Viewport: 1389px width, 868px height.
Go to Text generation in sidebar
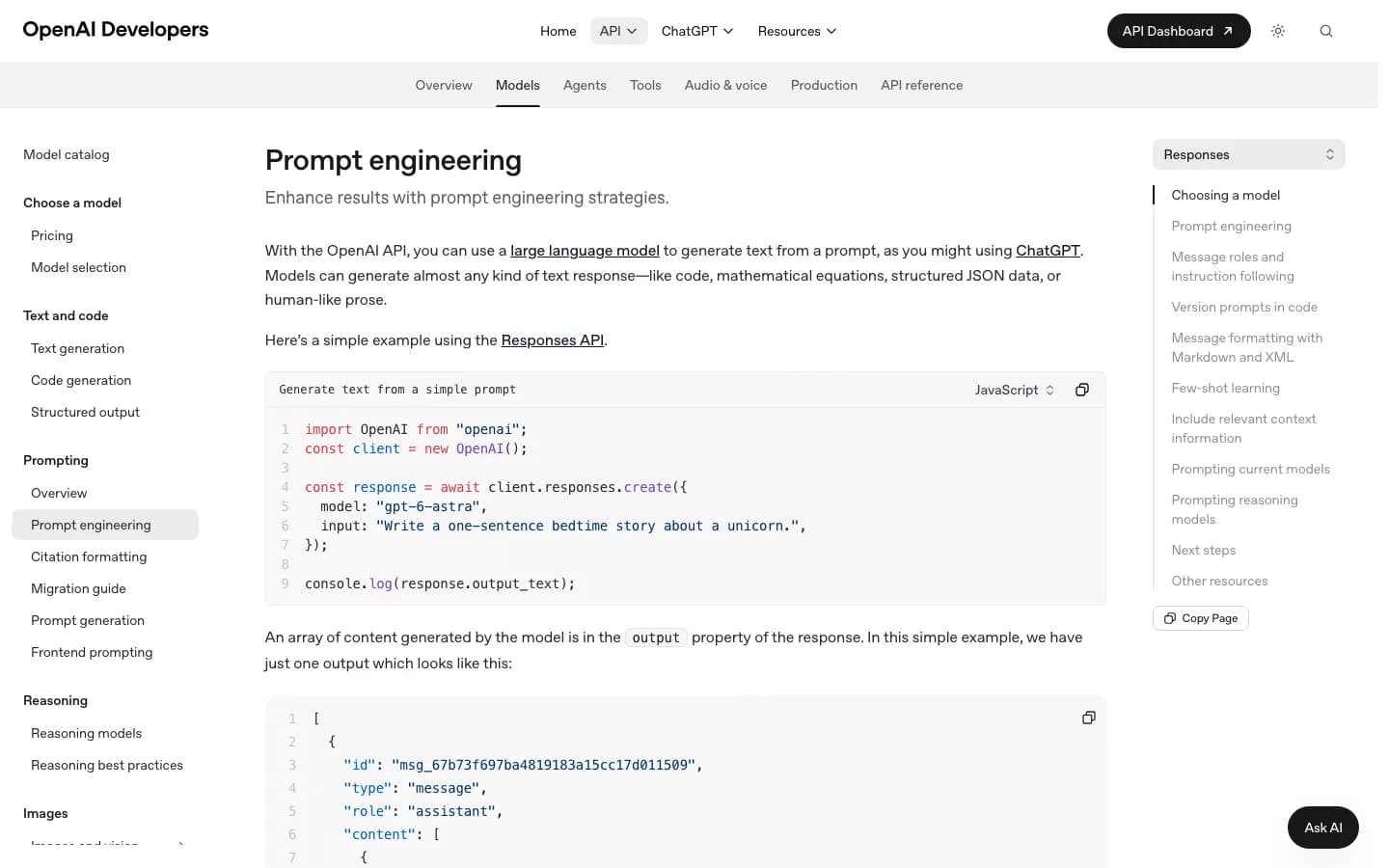pyautogui.click(x=78, y=348)
